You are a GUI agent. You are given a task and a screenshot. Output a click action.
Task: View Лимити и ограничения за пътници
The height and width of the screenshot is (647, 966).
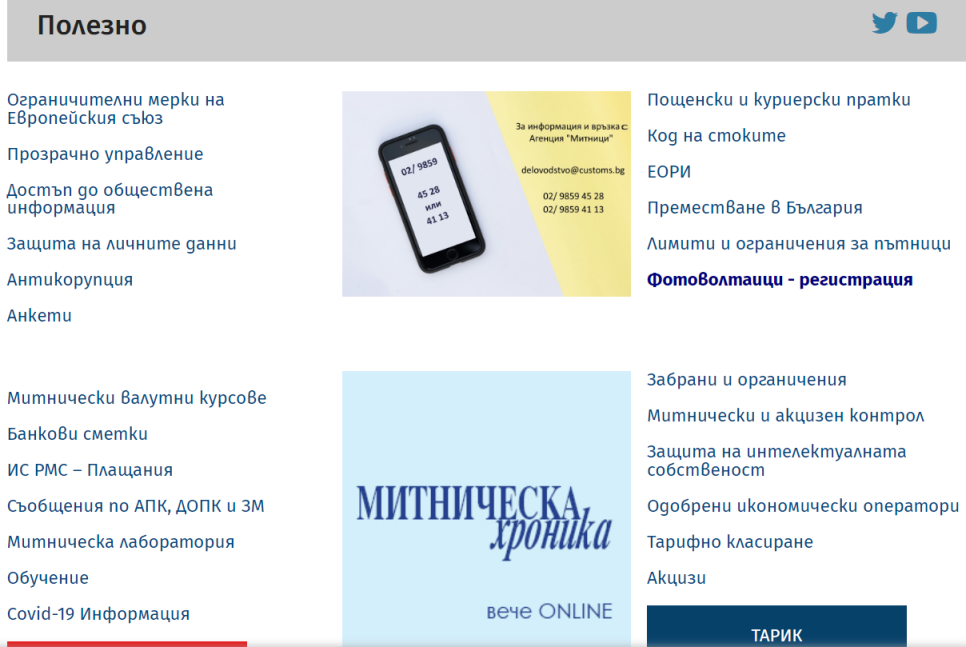(x=798, y=244)
